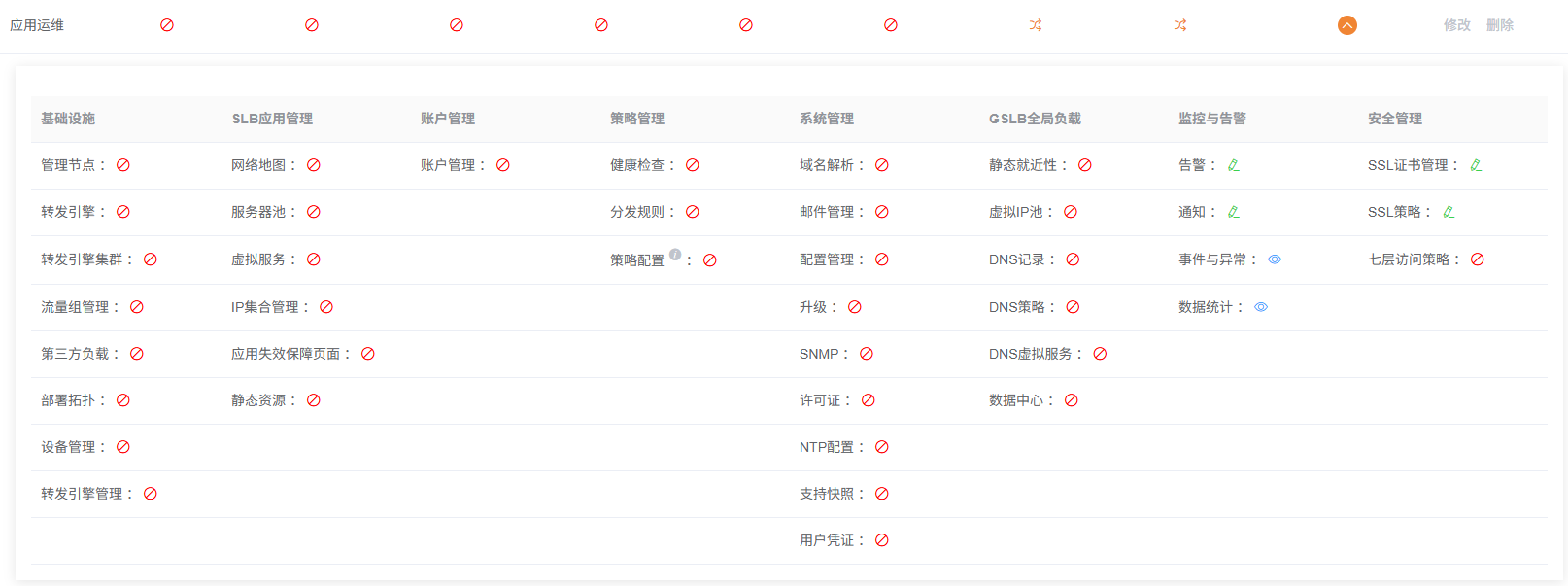Screen dimensions: 1568x586
Task: Click forbidden icon next to DNS策略
Action: point(1074,307)
